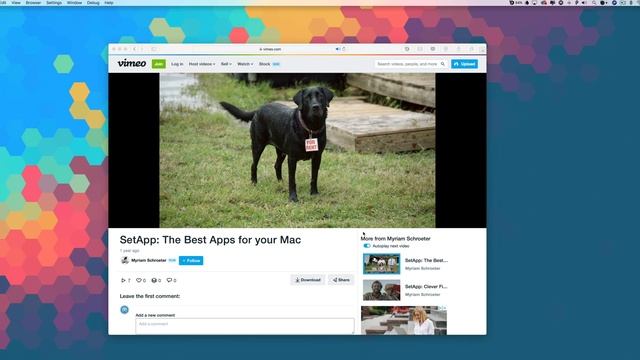Click the Add a comment text box
This screenshot has height=360, width=640.
(x=245, y=326)
